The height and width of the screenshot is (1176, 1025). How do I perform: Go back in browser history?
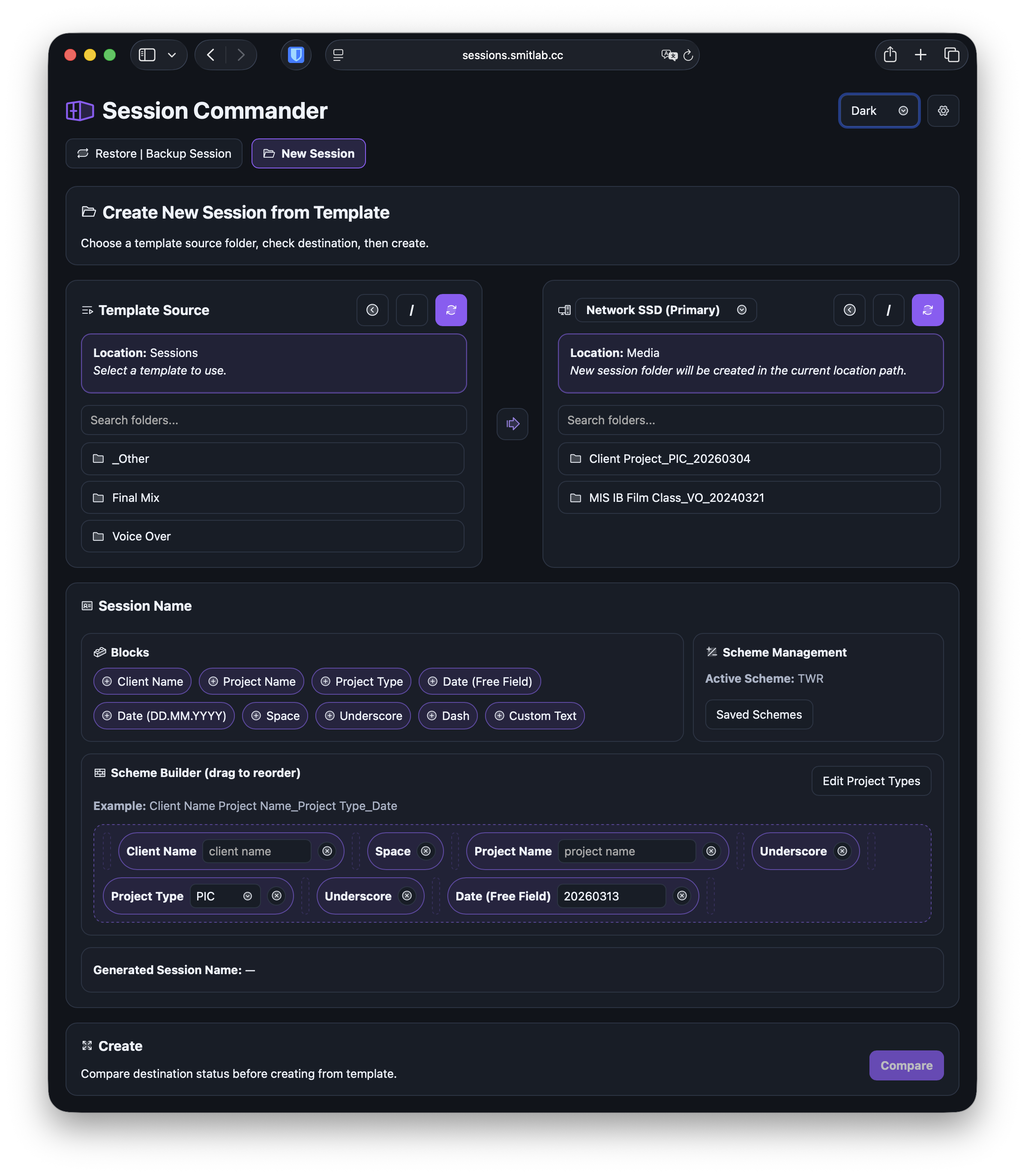pyautogui.click(x=210, y=55)
